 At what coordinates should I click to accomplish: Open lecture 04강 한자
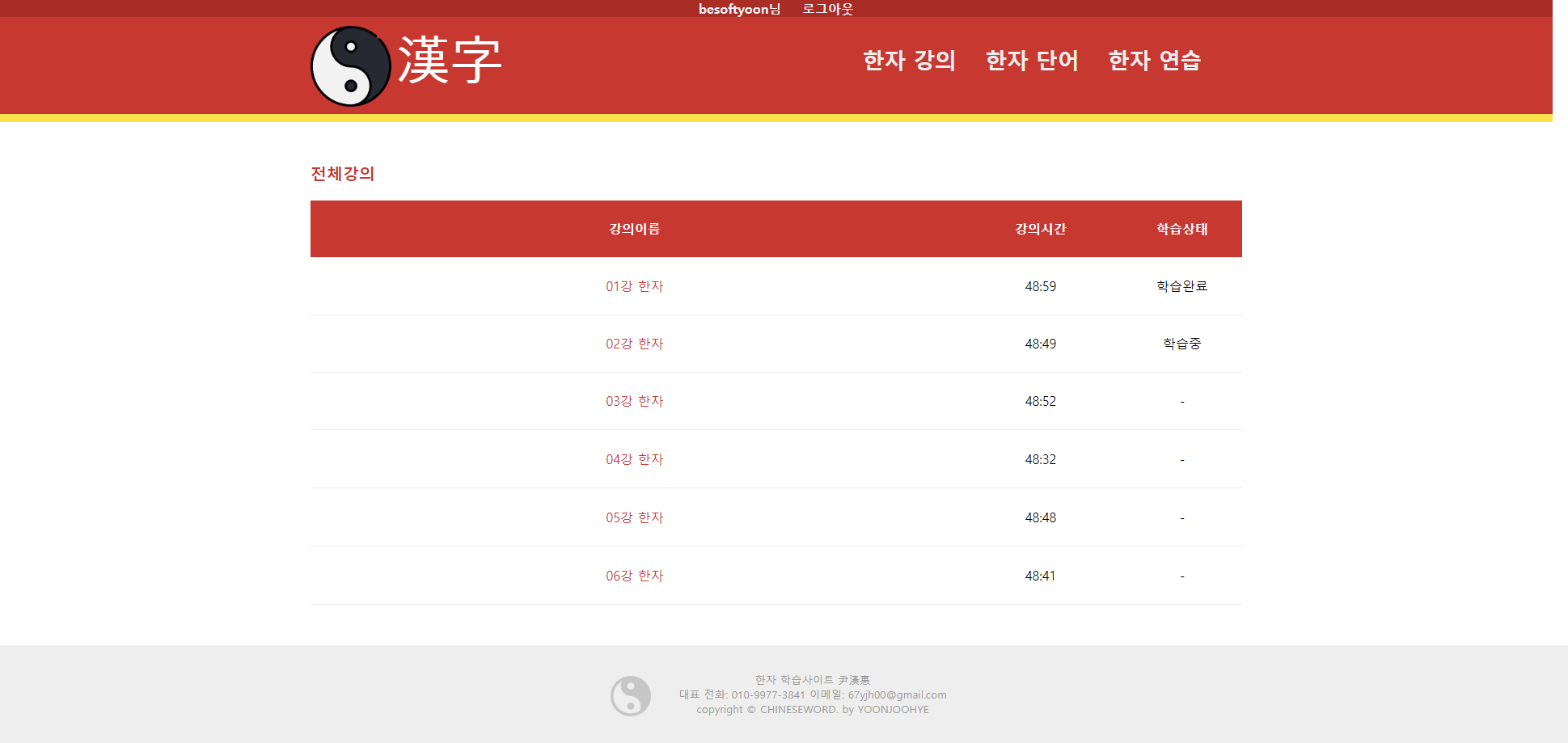[634, 459]
